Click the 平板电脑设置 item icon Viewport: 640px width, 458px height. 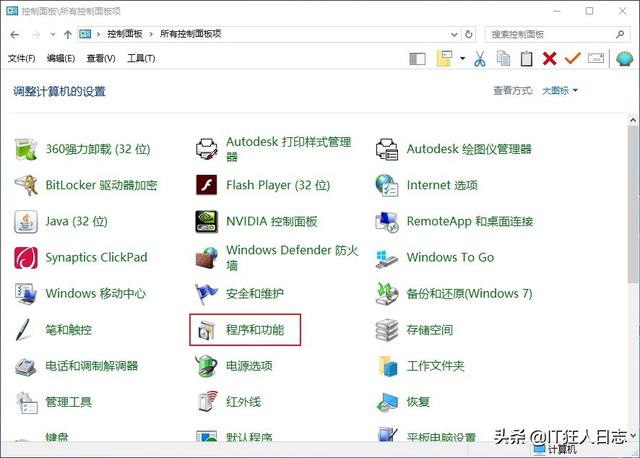387,434
